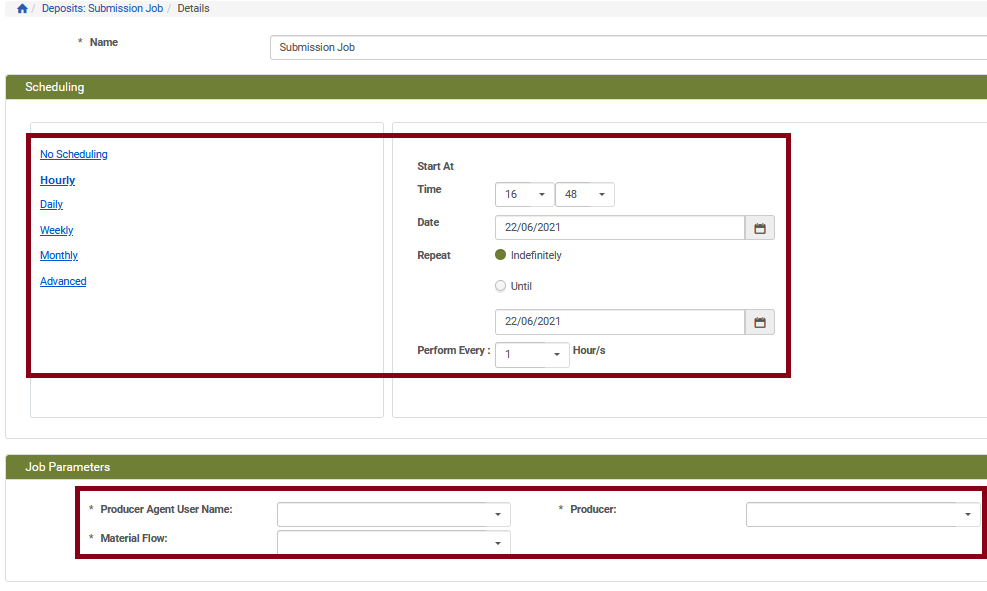Open Producer Agent User Name dropdown
Image resolution: width=987 pixels, height=591 pixels.
click(x=394, y=514)
